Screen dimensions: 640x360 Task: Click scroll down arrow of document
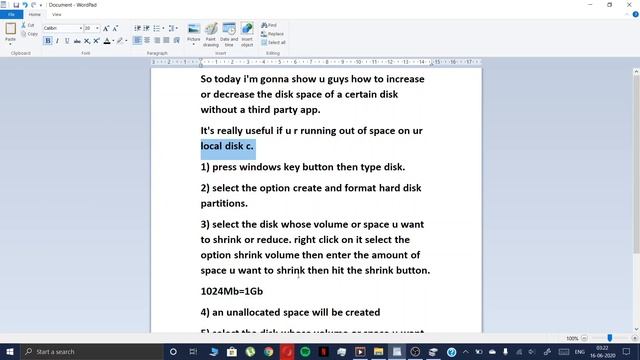click(x=636, y=329)
